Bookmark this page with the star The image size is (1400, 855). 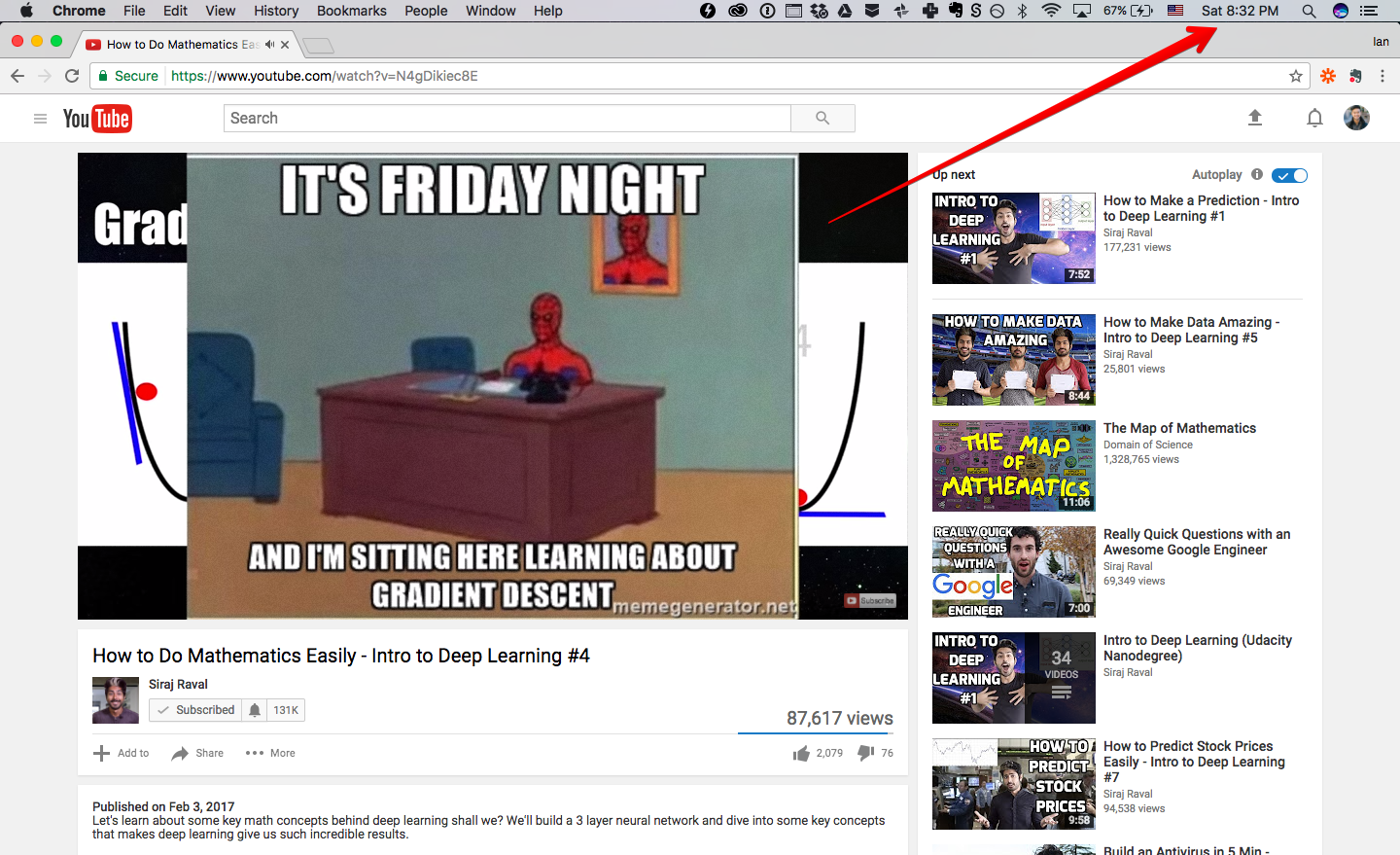click(x=1296, y=76)
